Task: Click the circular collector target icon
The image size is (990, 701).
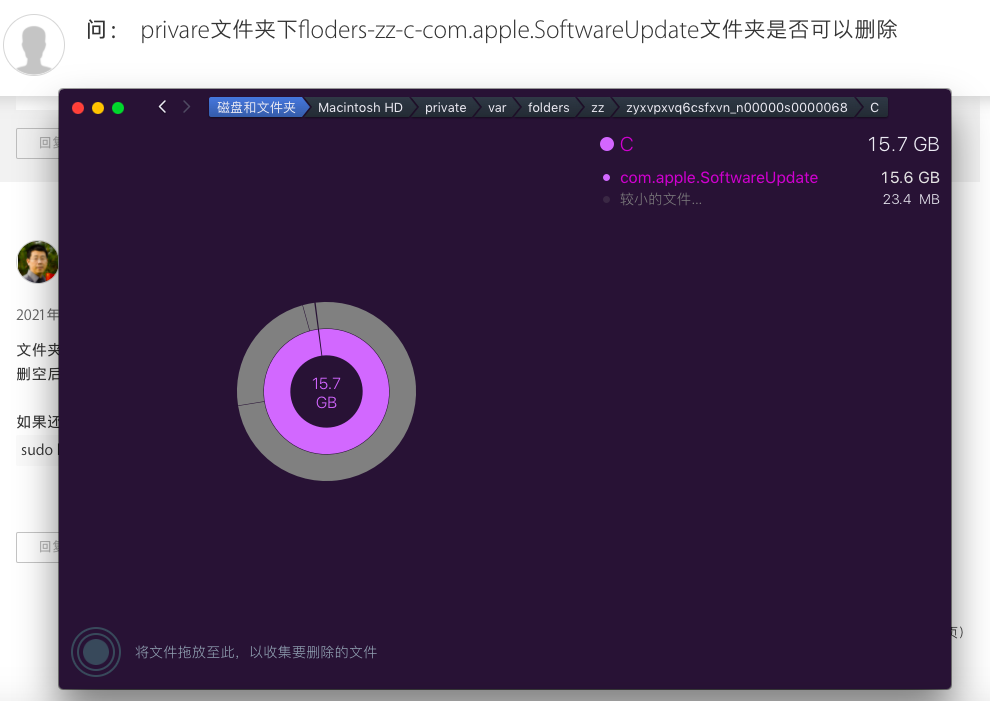Action: (x=96, y=652)
